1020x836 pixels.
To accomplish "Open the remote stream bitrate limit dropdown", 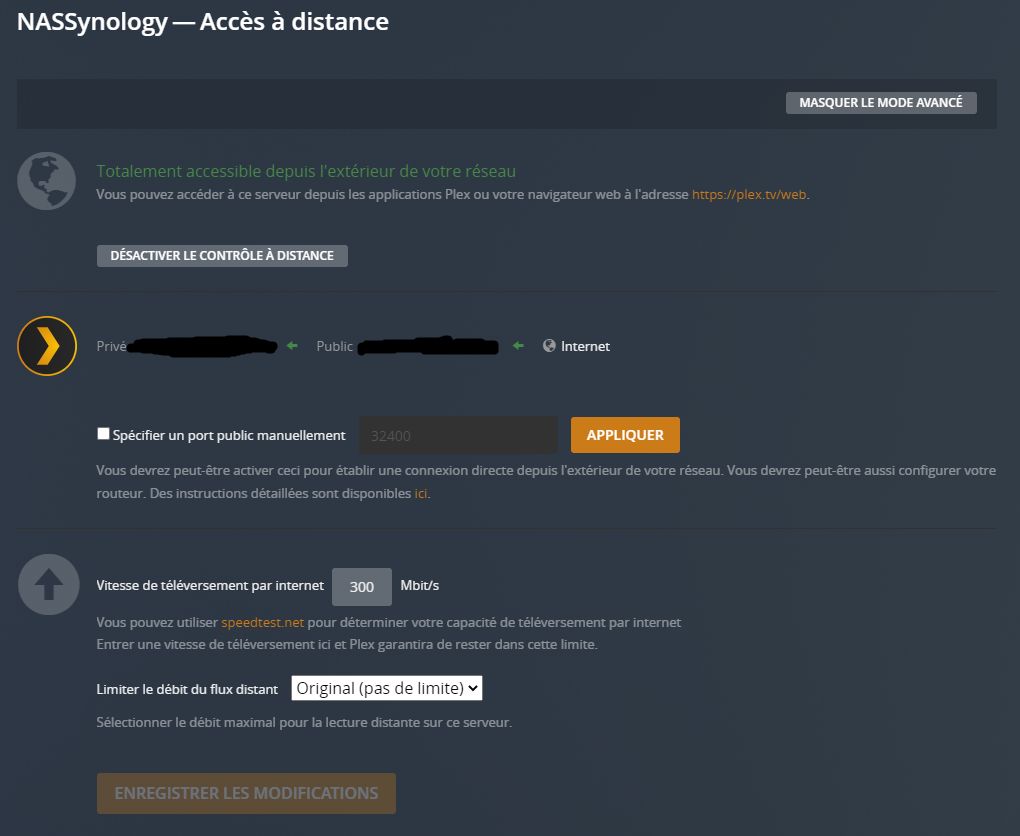I will [x=387, y=688].
